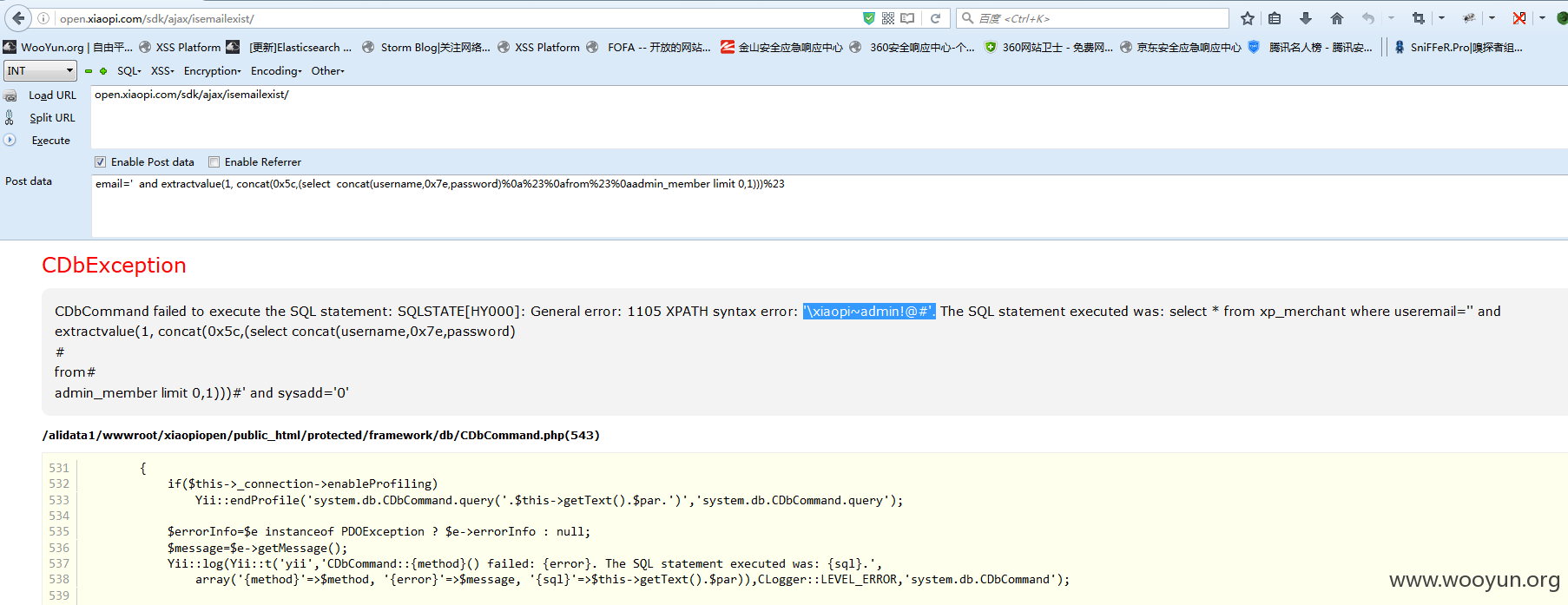Screen dimensions: 1568x605
Task: Expand the bug extension dropdown arrow
Action: (1492, 18)
